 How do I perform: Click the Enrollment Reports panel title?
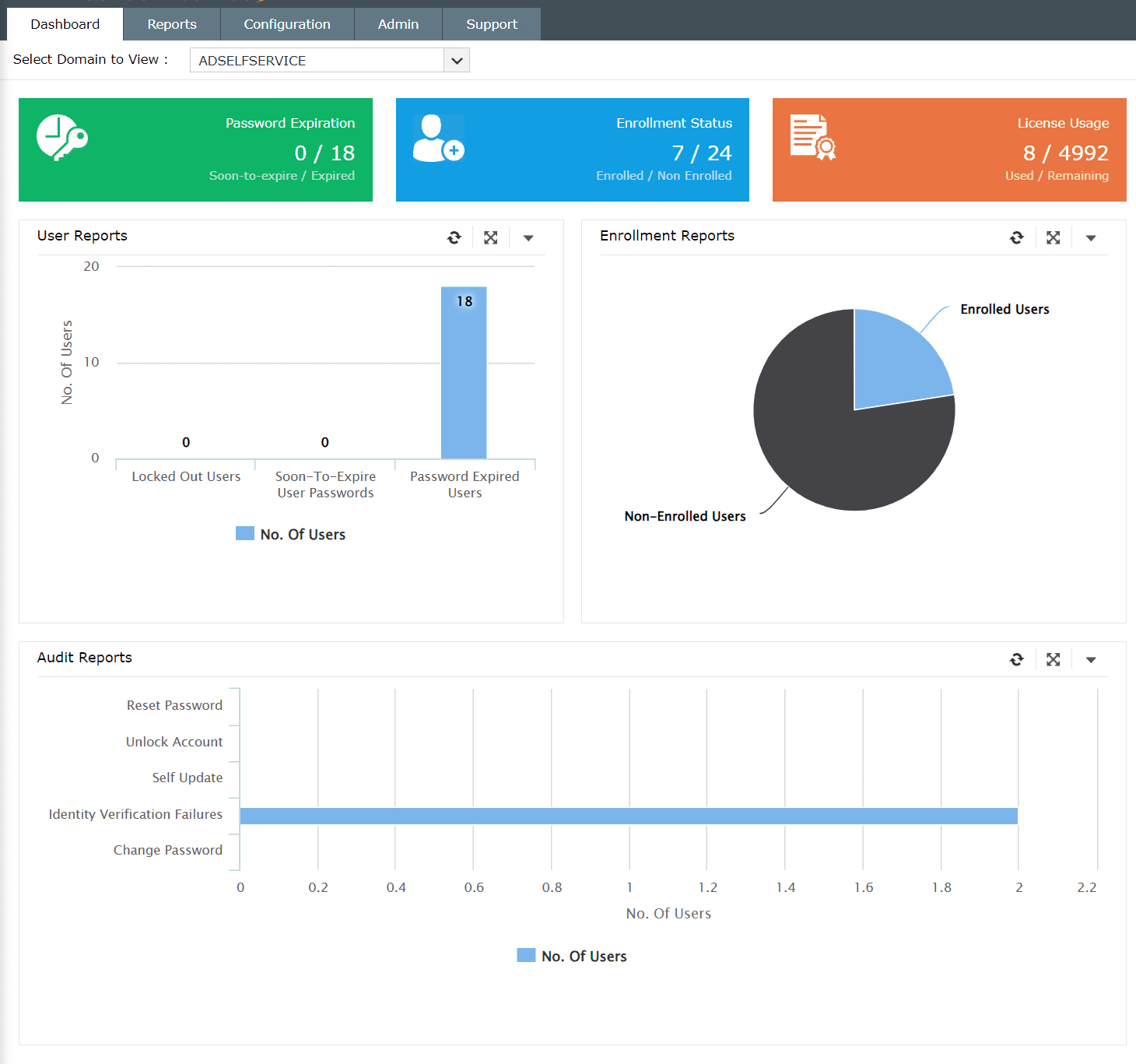(667, 236)
